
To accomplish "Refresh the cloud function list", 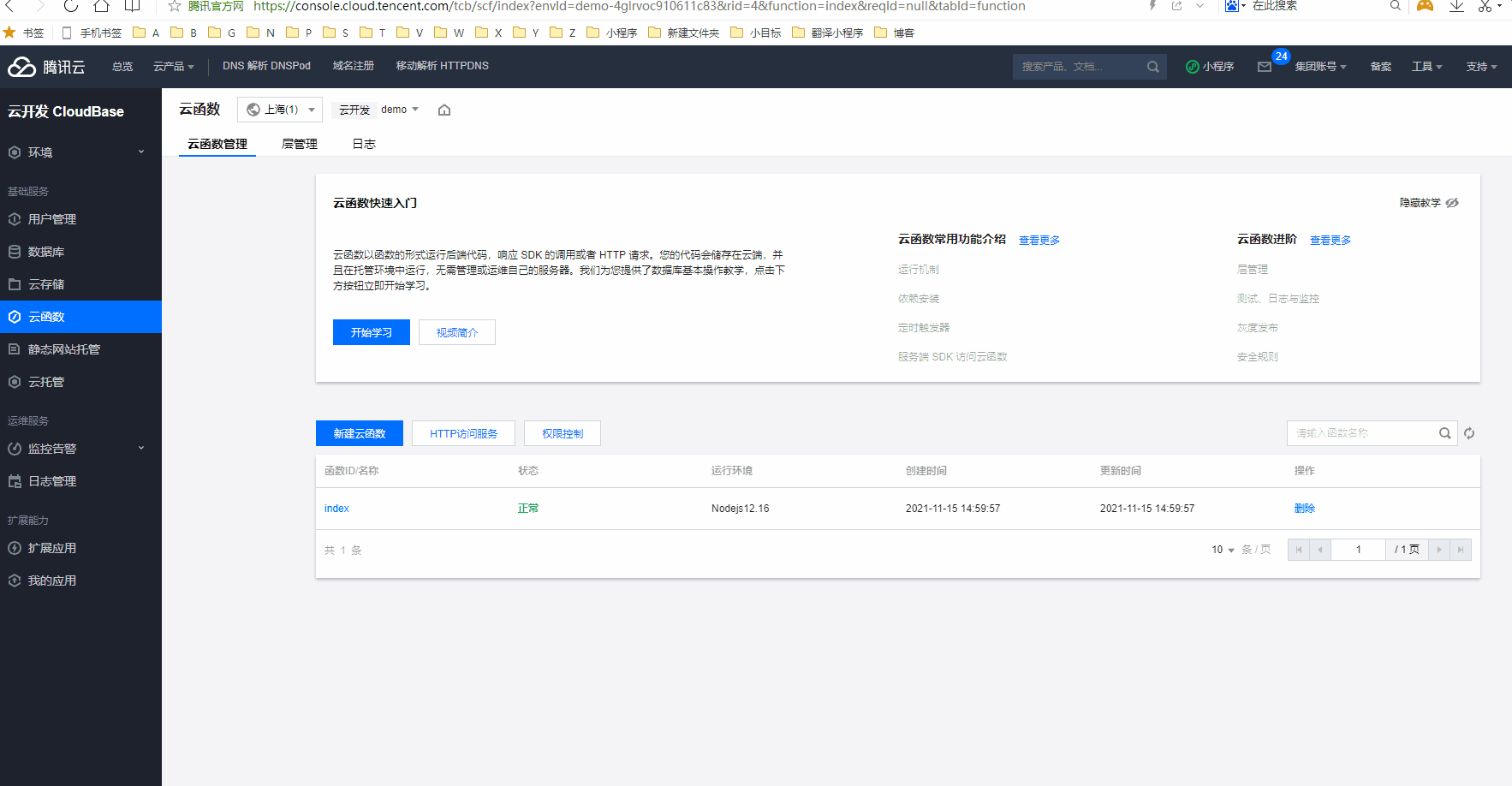I will (1469, 433).
